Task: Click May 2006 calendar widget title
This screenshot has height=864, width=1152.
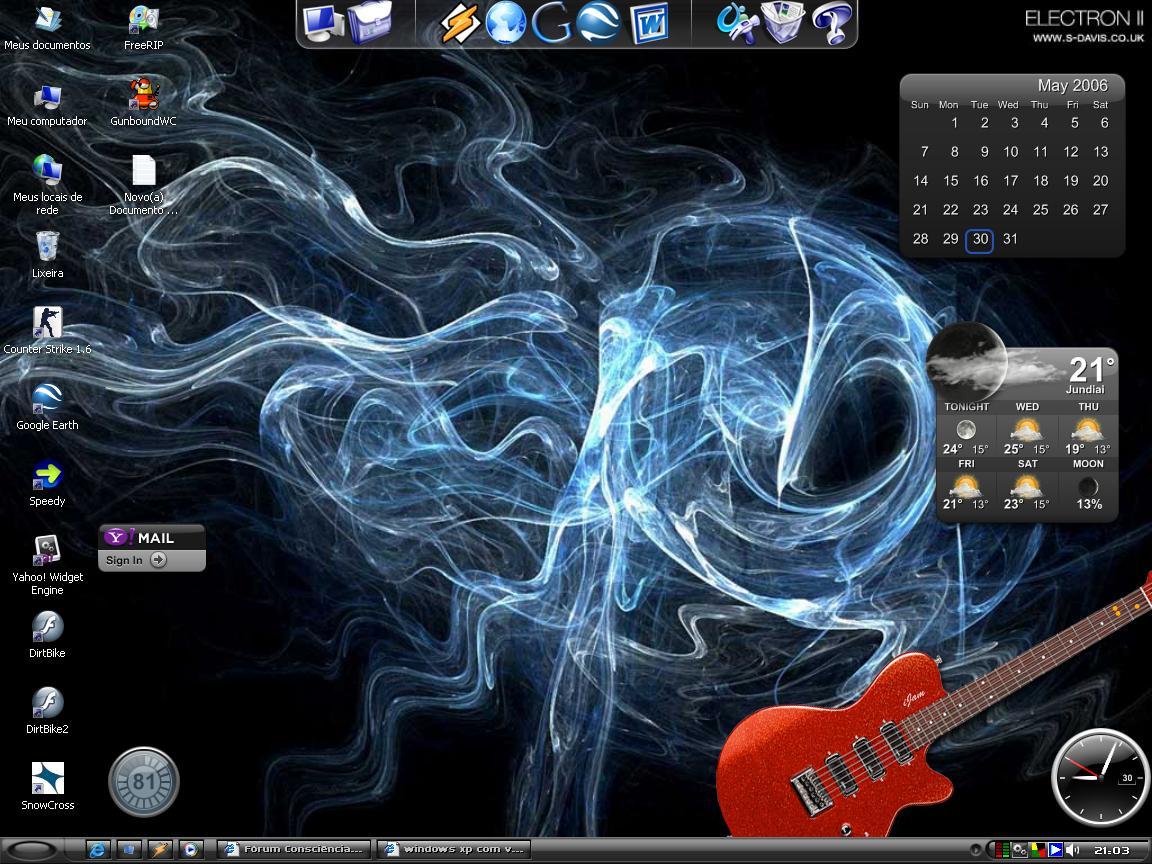Action: point(1072,85)
